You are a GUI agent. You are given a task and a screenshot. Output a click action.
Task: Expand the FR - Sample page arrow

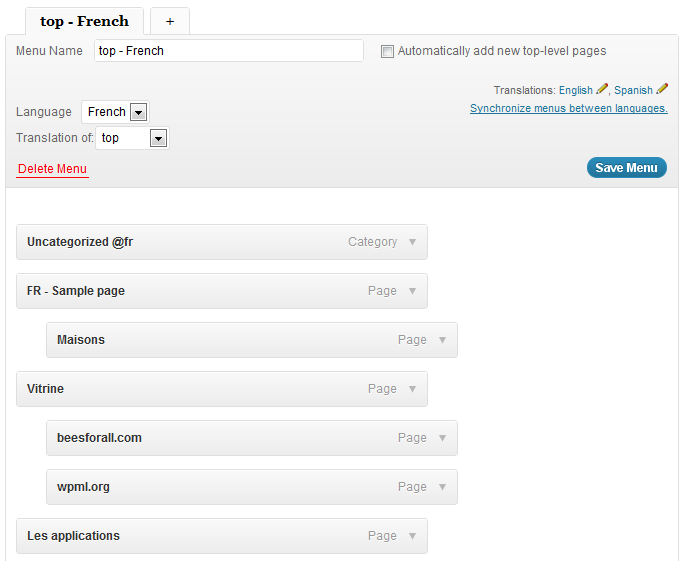click(x=412, y=291)
